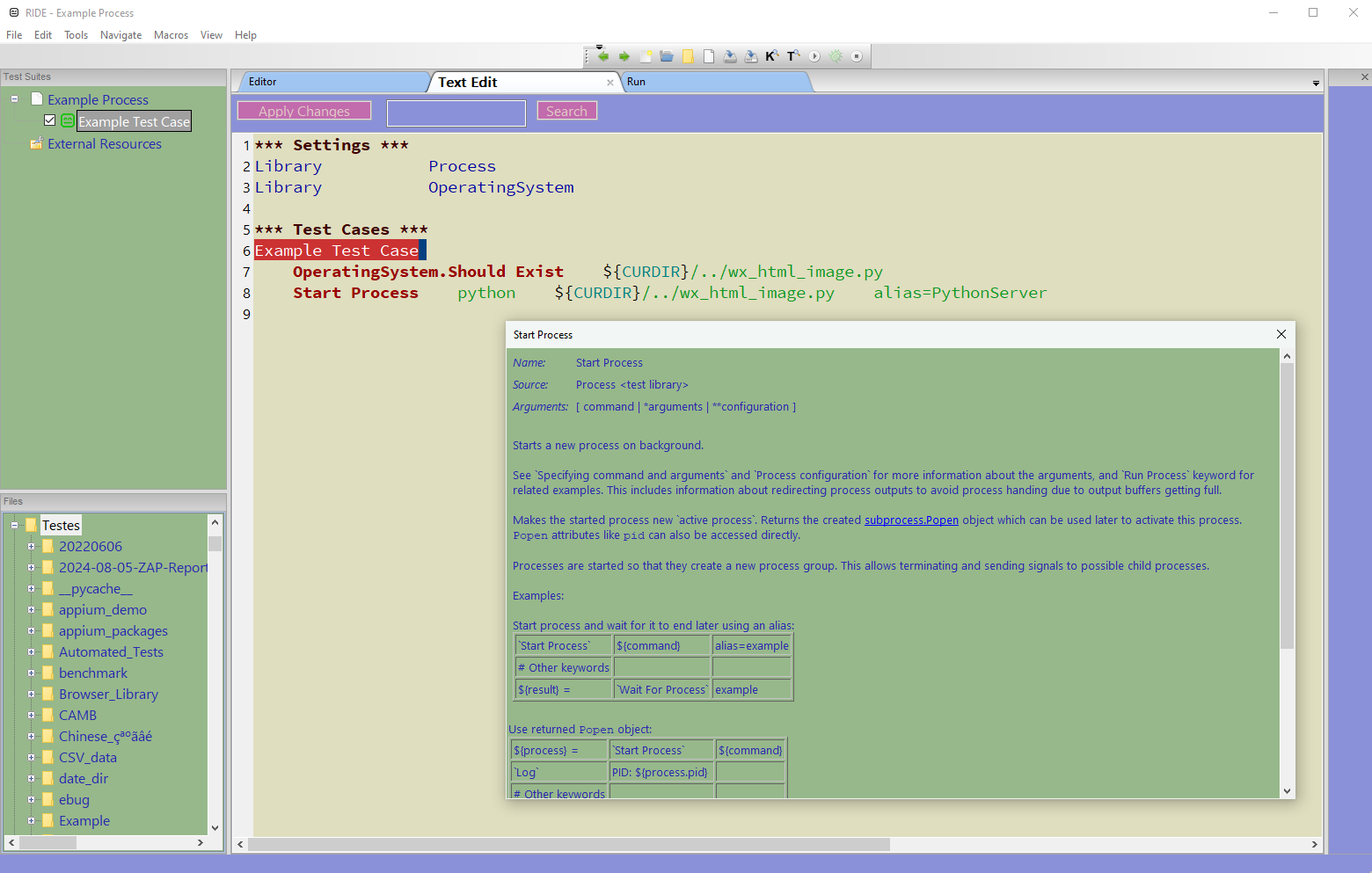Select the ebug folder in Files

coord(74,799)
